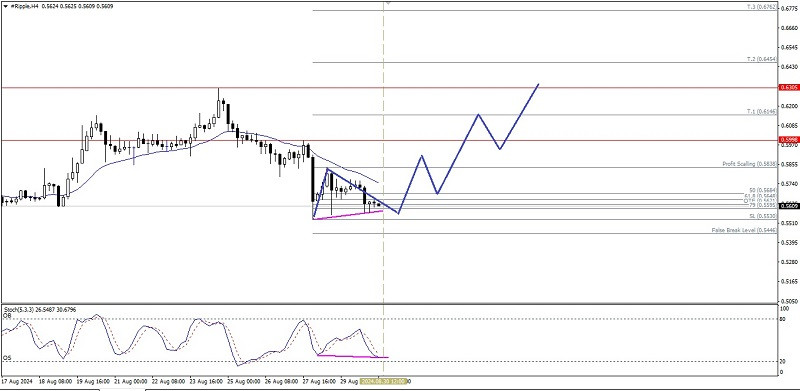Click the OB overbought level label

pos(7,316)
